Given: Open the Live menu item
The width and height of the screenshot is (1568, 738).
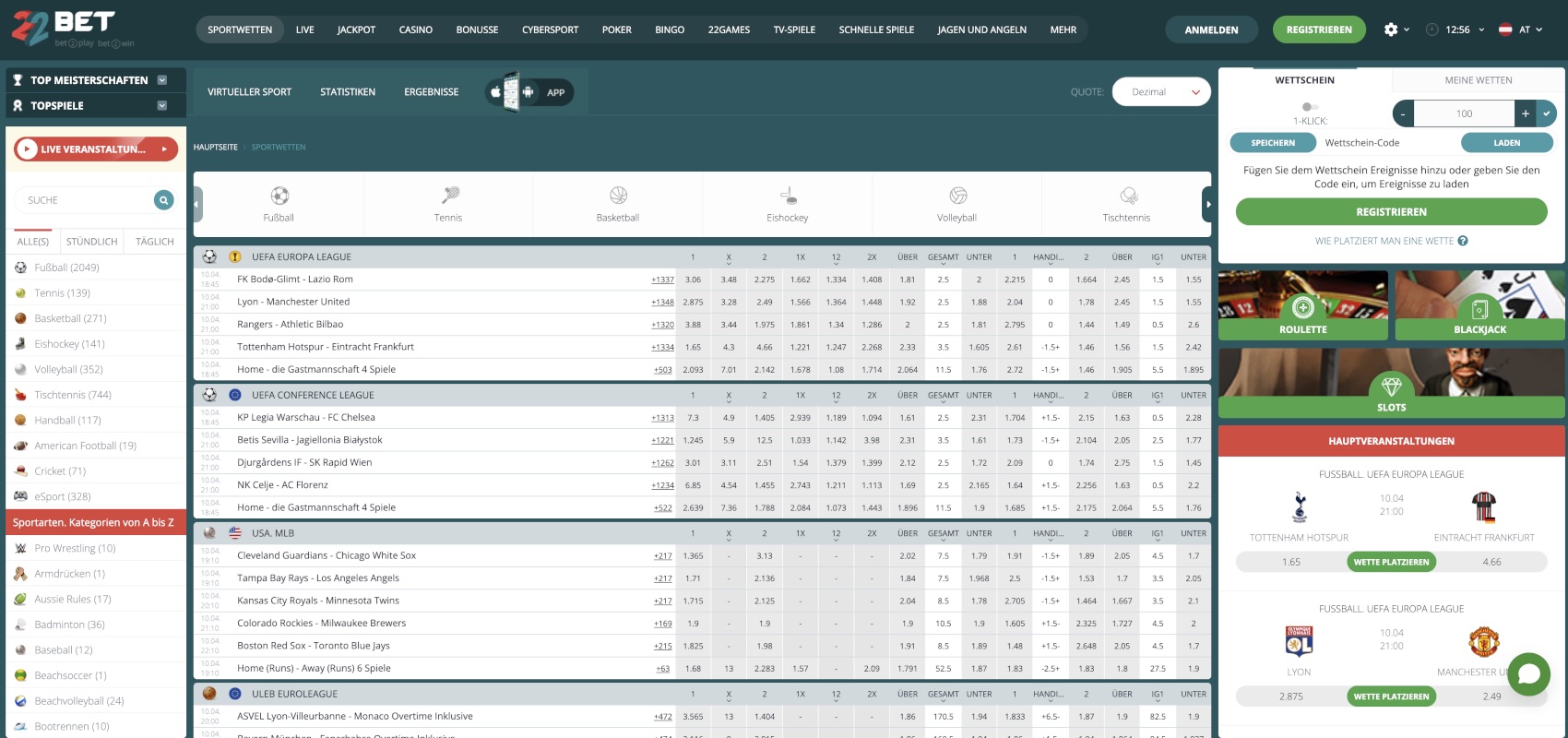Looking at the screenshot, I should (305, 30).
